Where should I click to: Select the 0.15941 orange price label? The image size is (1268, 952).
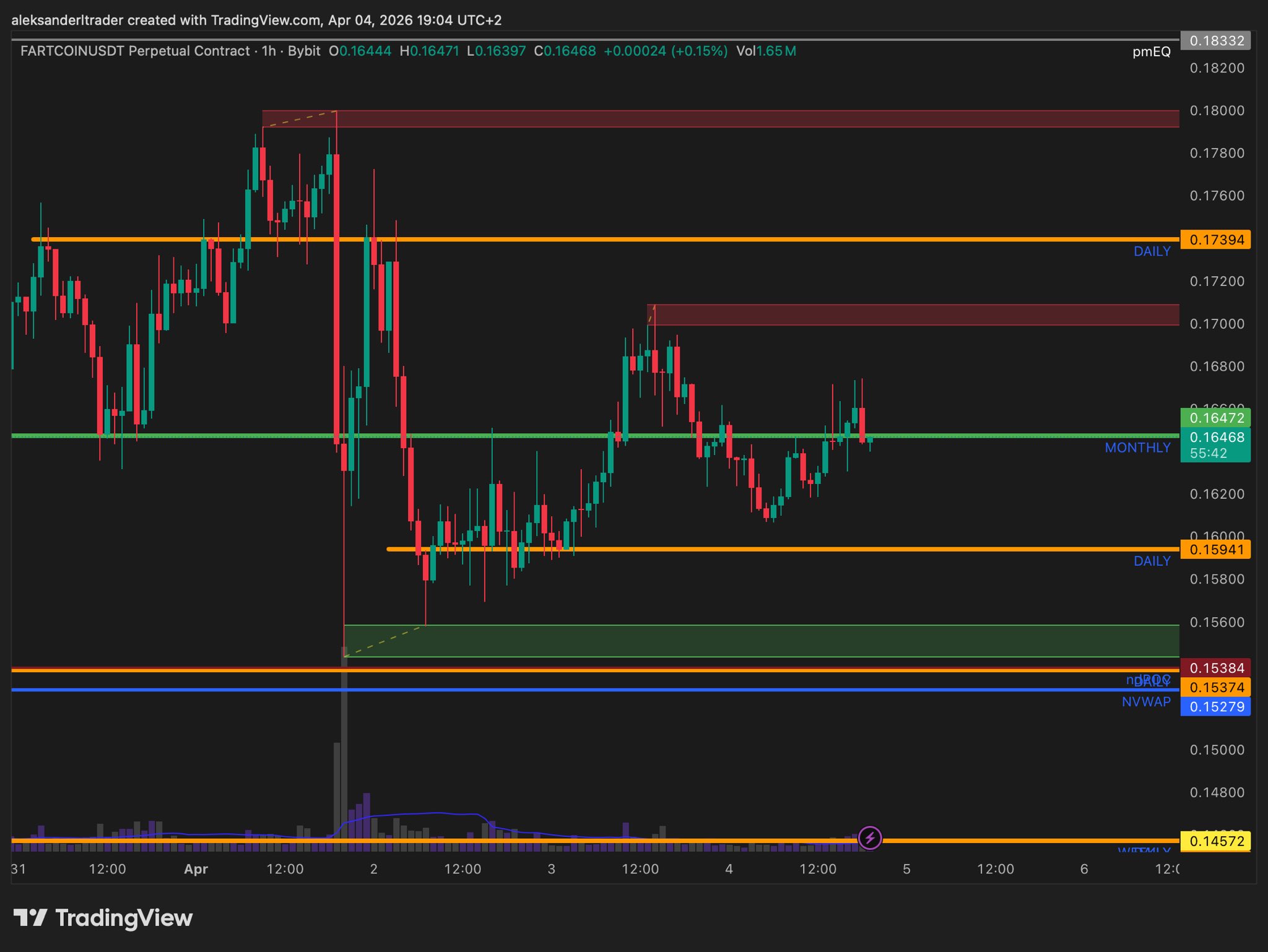click(x=1215, y=549)
